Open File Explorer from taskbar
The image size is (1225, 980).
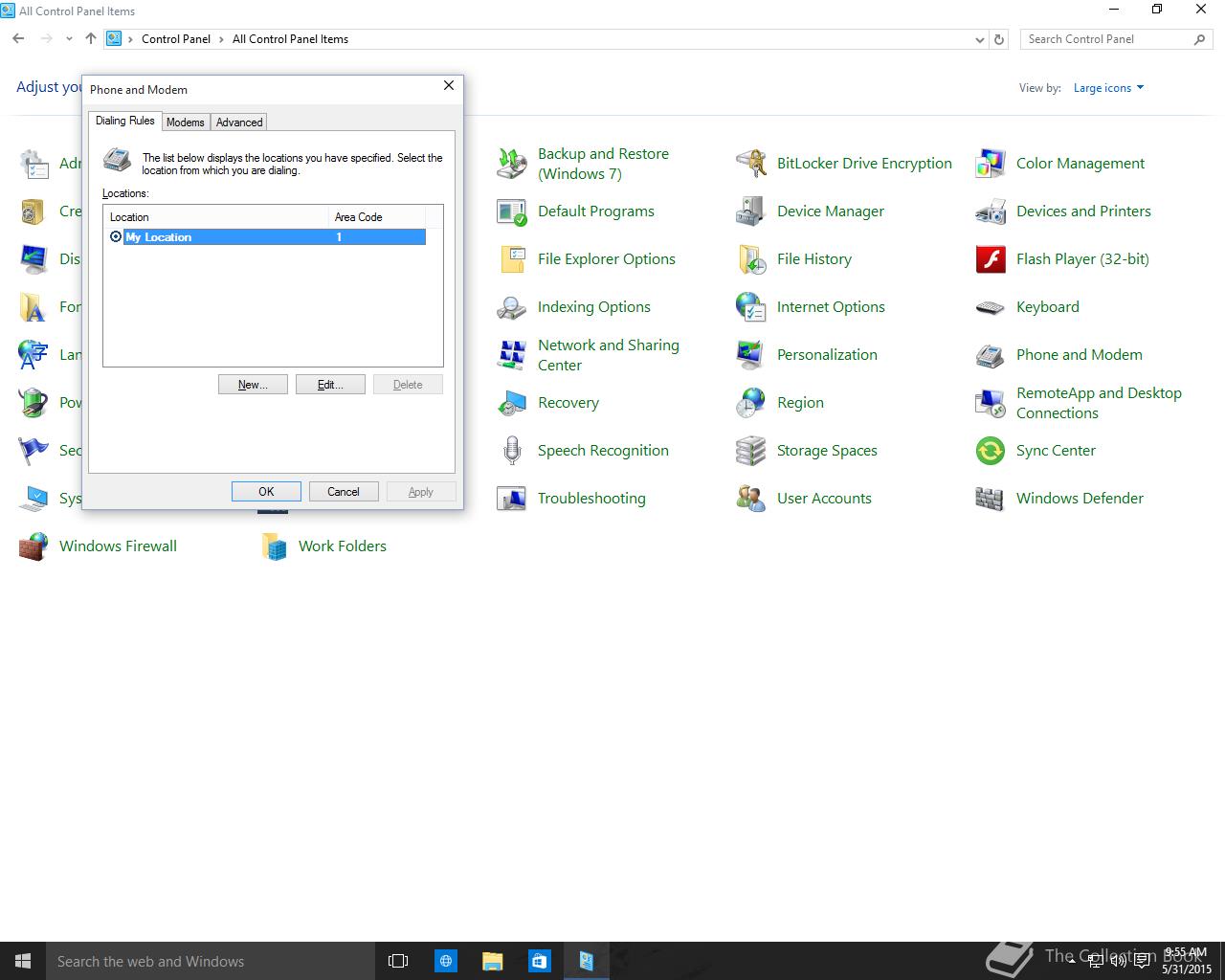point(492,961)
